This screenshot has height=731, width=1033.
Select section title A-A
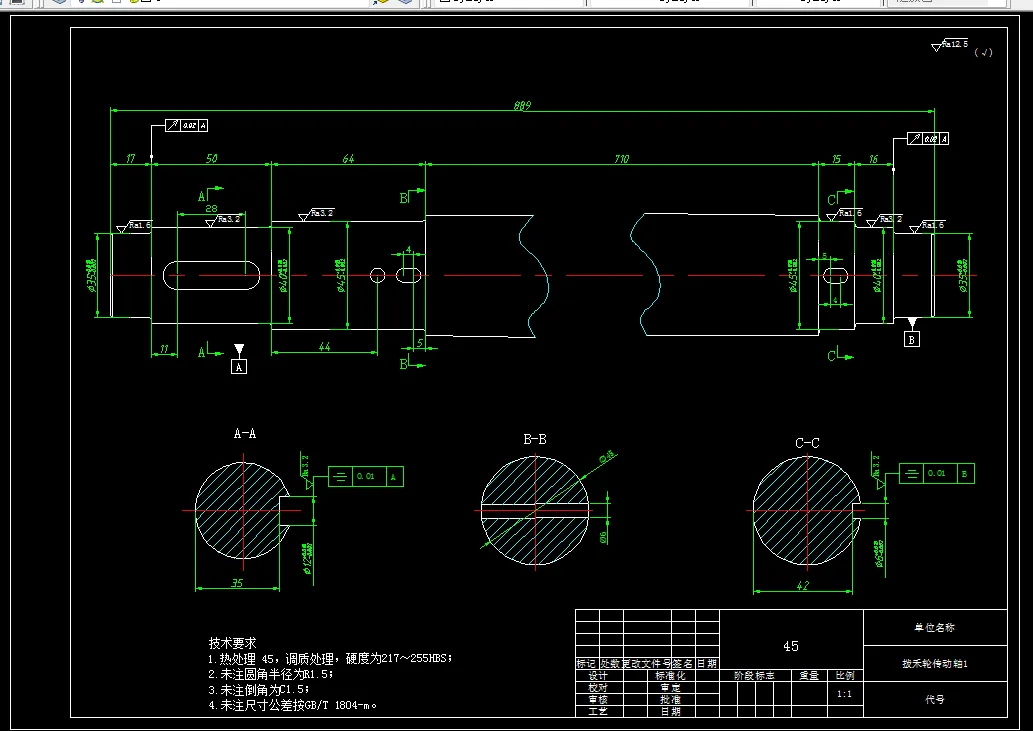[x=244, y=433]
